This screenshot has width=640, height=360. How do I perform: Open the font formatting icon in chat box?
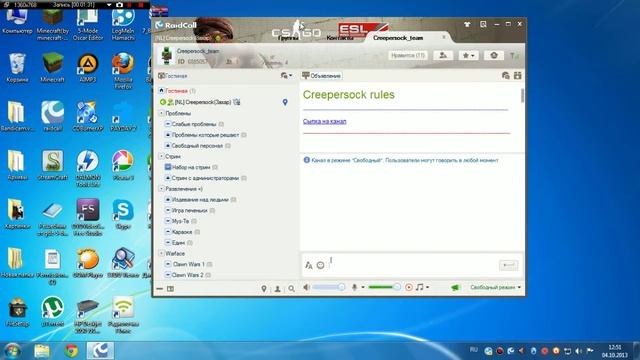[309, 265]
